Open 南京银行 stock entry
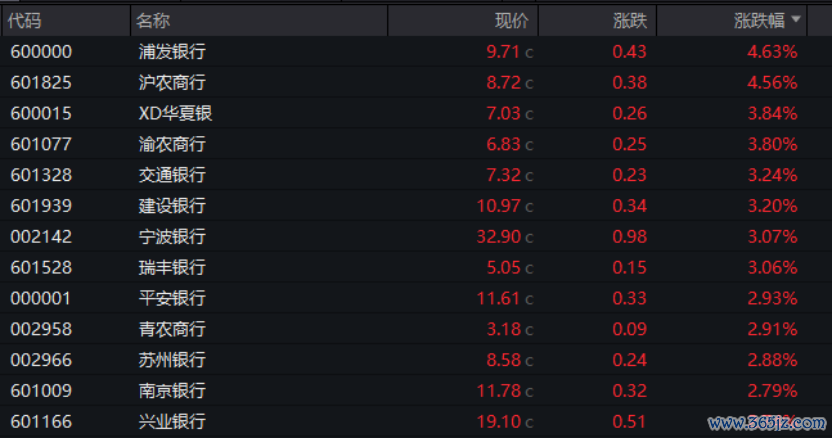 (x=172, y=390)
